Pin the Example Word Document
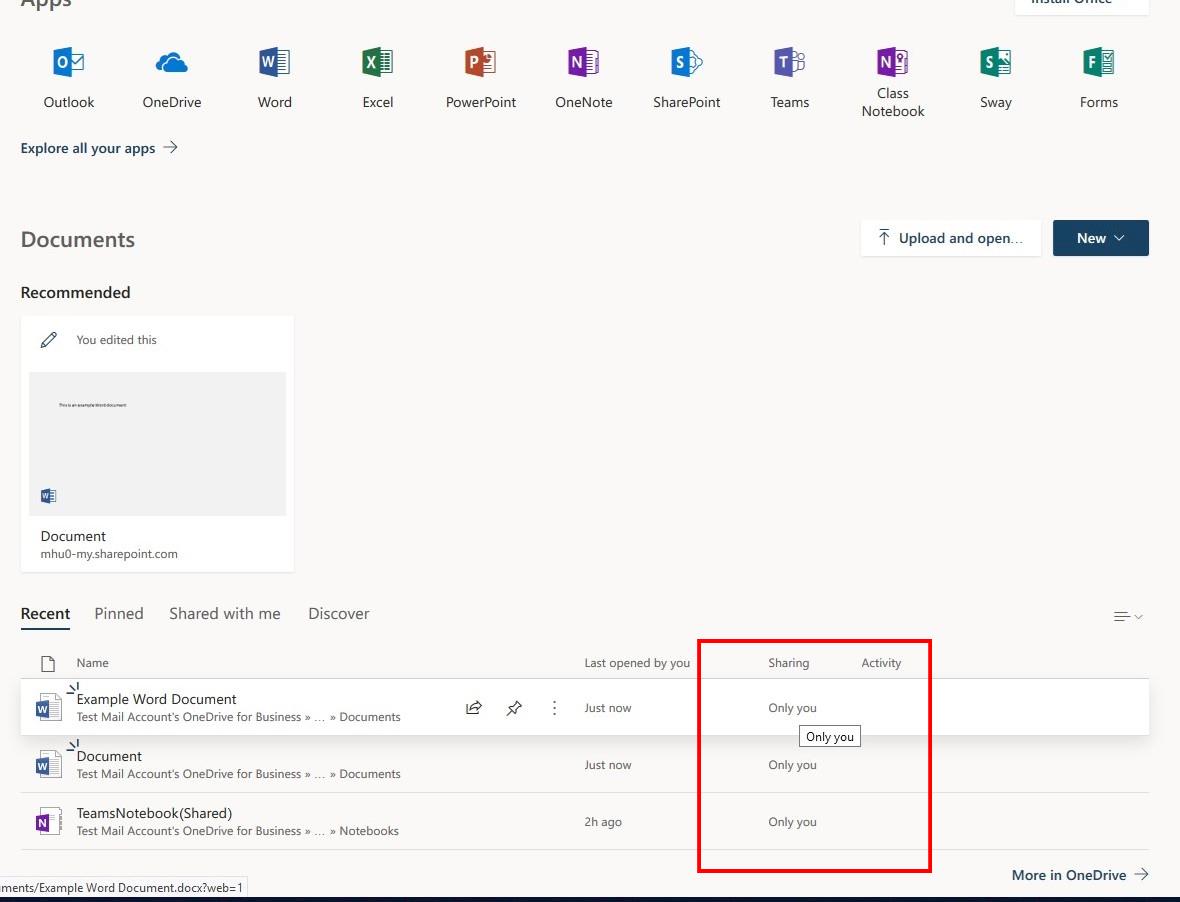 coord(514,708)
